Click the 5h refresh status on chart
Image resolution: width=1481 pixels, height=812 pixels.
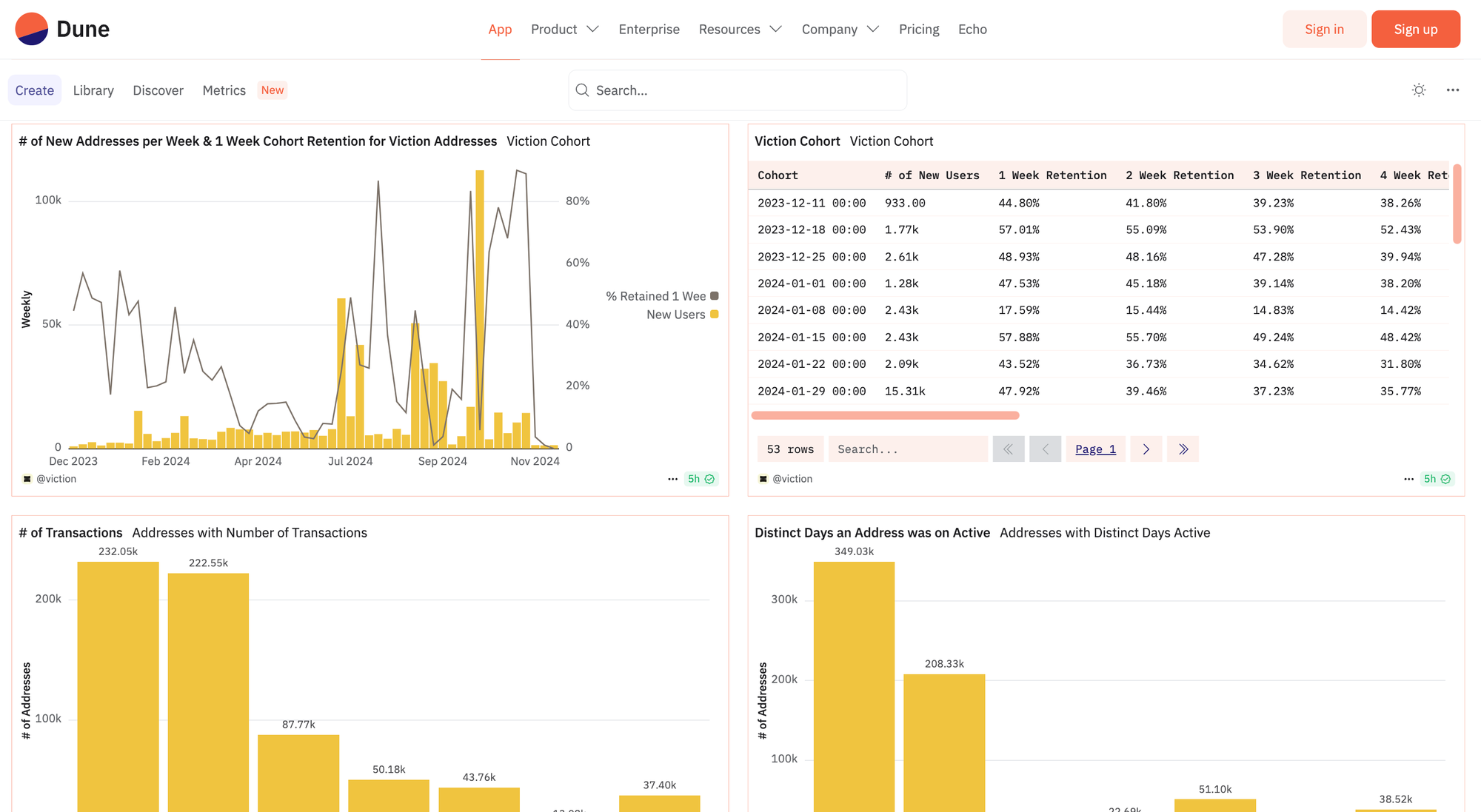pyautogui.click(x=701, y=479)
